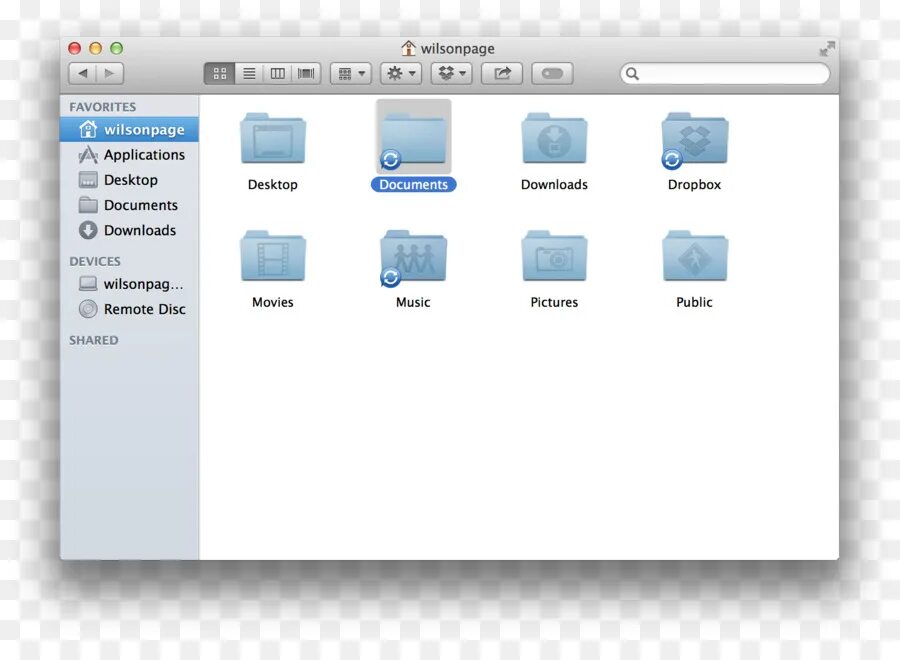Click the Edit Tags toggle button
Image resolution: width=900 pixels, height=660 pixels.
click(552, 73)
